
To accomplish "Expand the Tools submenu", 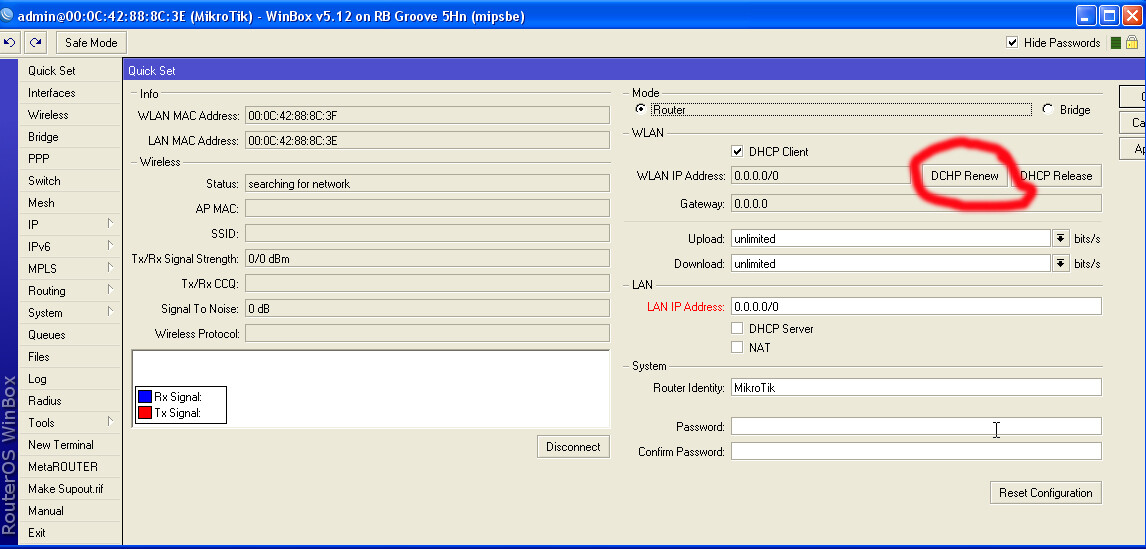I will pyautogui.click(x=111, y=422).
